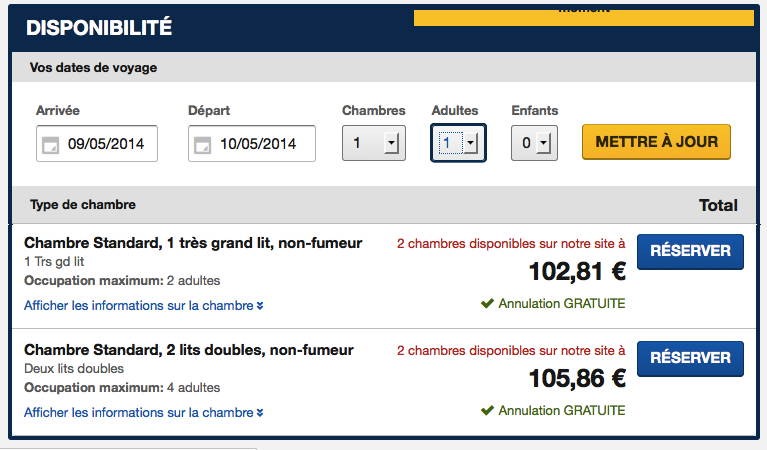
Task: Click title Chambre Standard, 2 lits doubles
Action: 188,350
